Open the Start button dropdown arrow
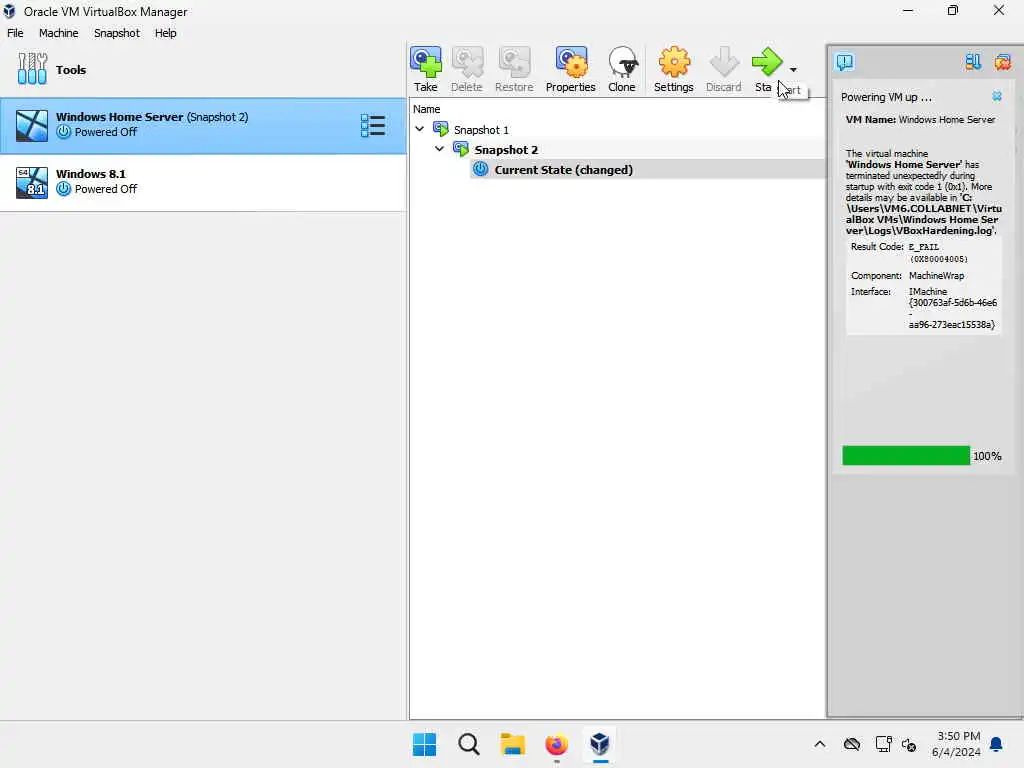Screen dimensions: 1024x768 coord(793,69)
